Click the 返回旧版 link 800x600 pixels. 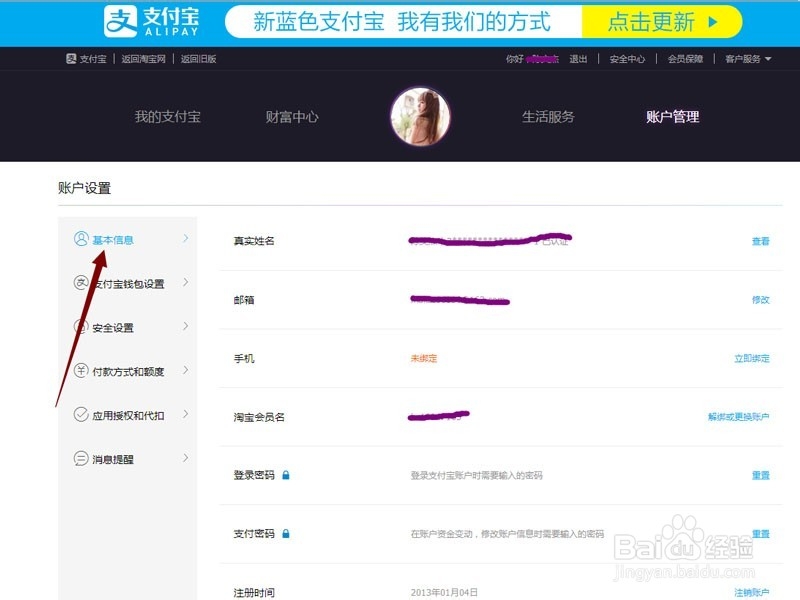(198, 59)
